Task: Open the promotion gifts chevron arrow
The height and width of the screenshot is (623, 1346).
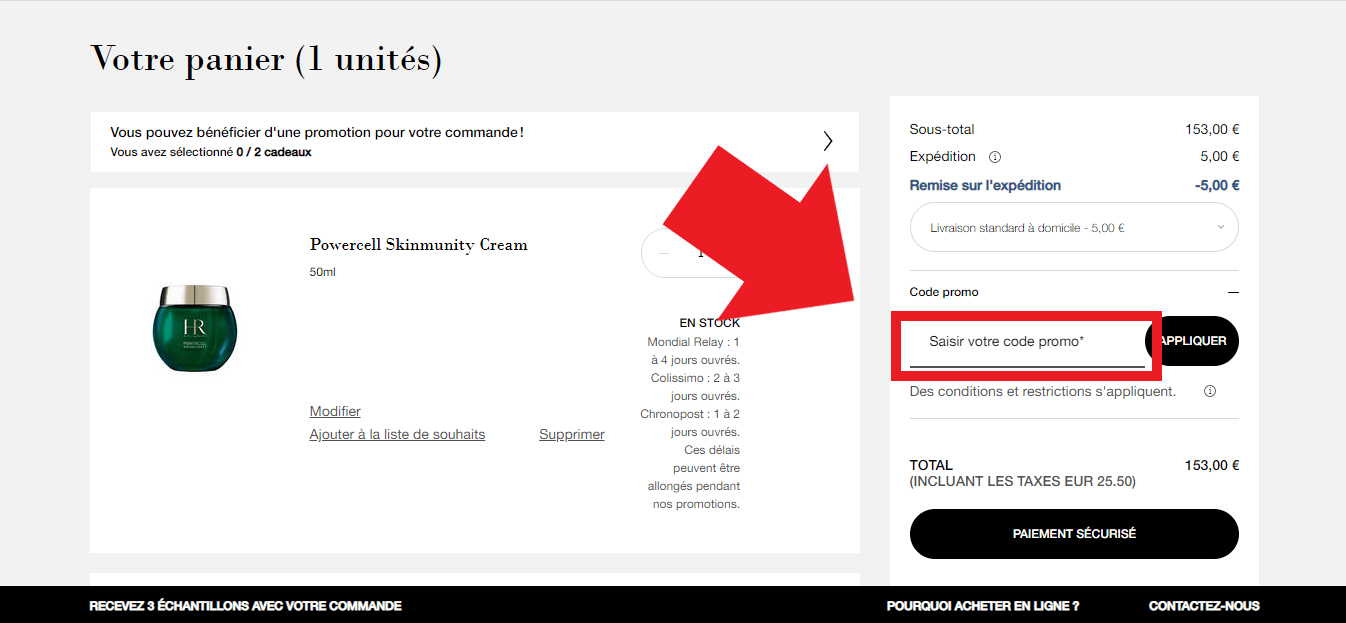Action: tap(828, 141)
